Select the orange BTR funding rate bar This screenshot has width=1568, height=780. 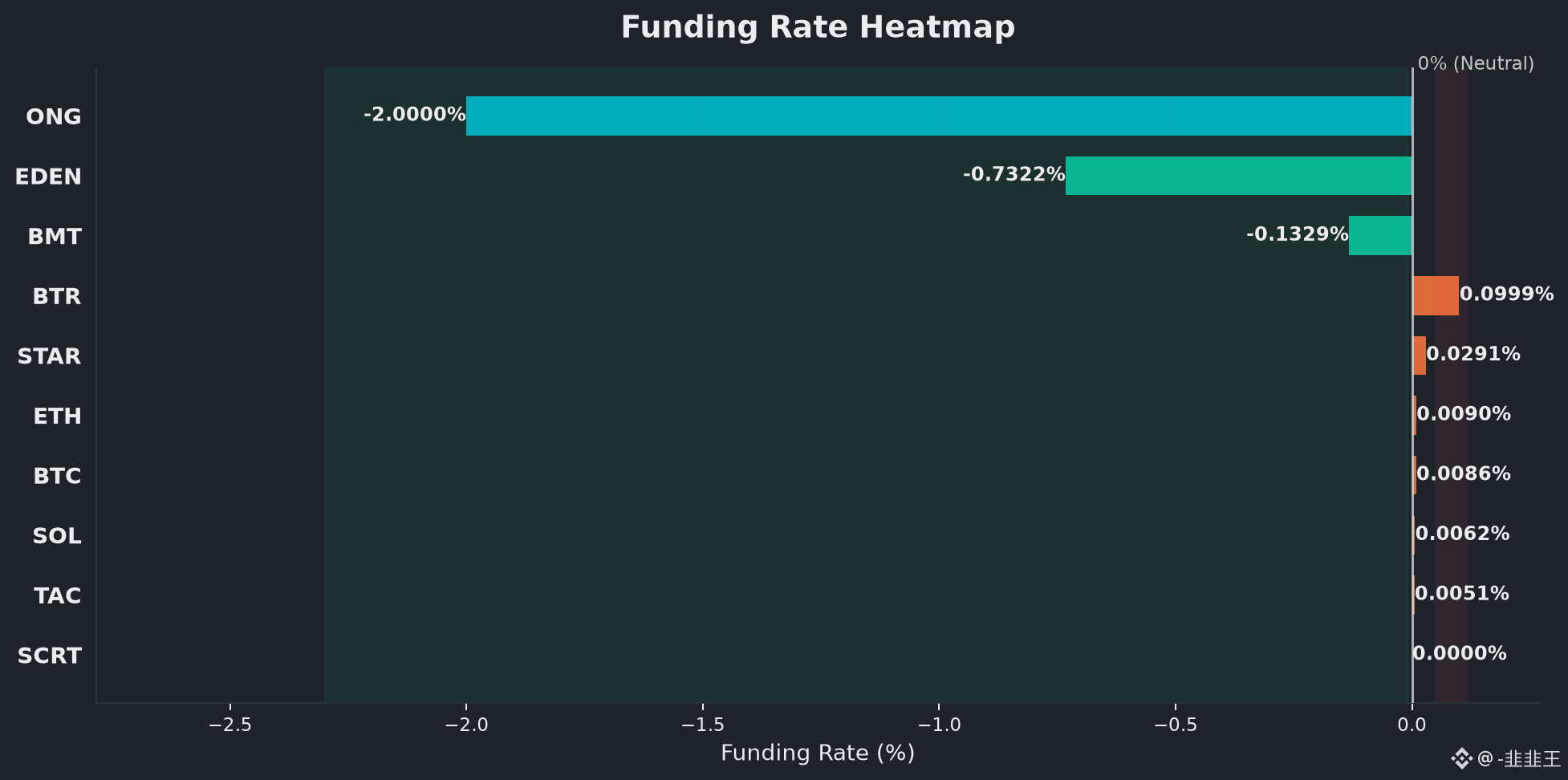(x=1436, y=295)
